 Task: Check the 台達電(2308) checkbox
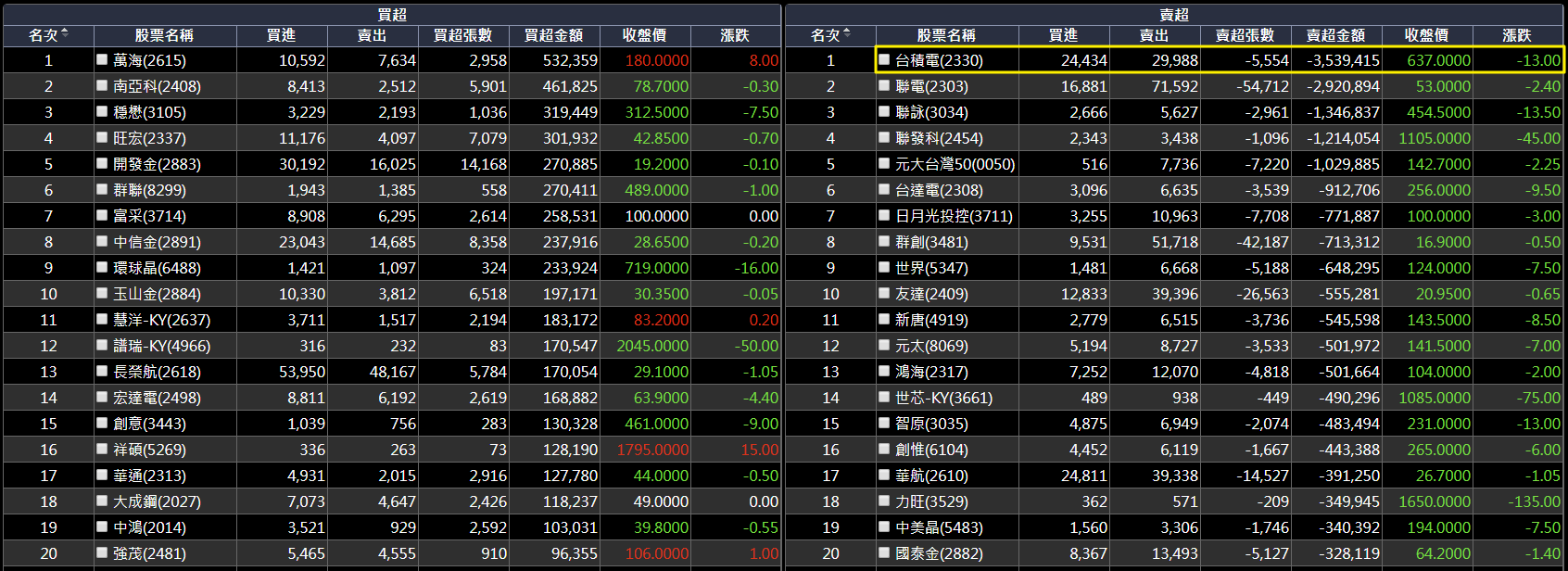(x=884, y=189)
